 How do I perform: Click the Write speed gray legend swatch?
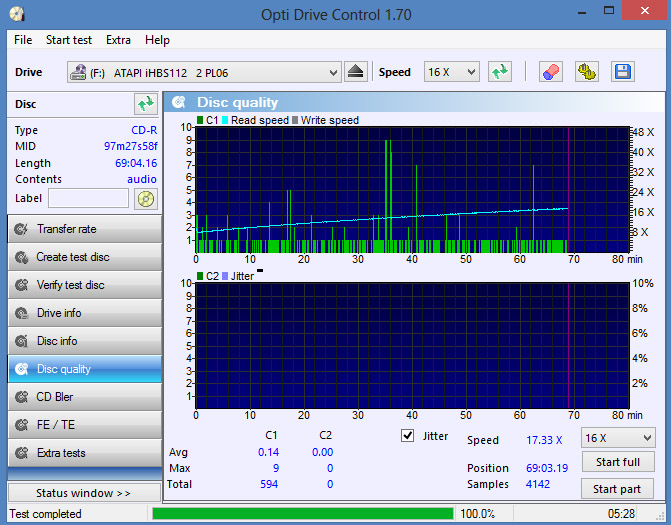click(295, 120)
